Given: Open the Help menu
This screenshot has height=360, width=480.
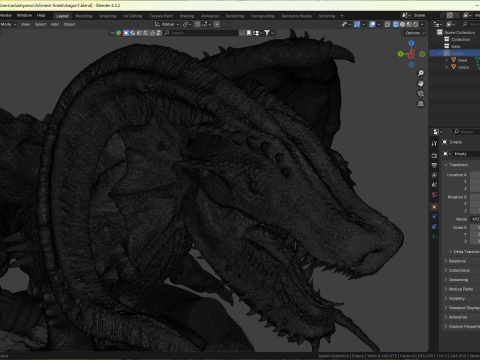Looking at the screenshot, I should (41, 15).
